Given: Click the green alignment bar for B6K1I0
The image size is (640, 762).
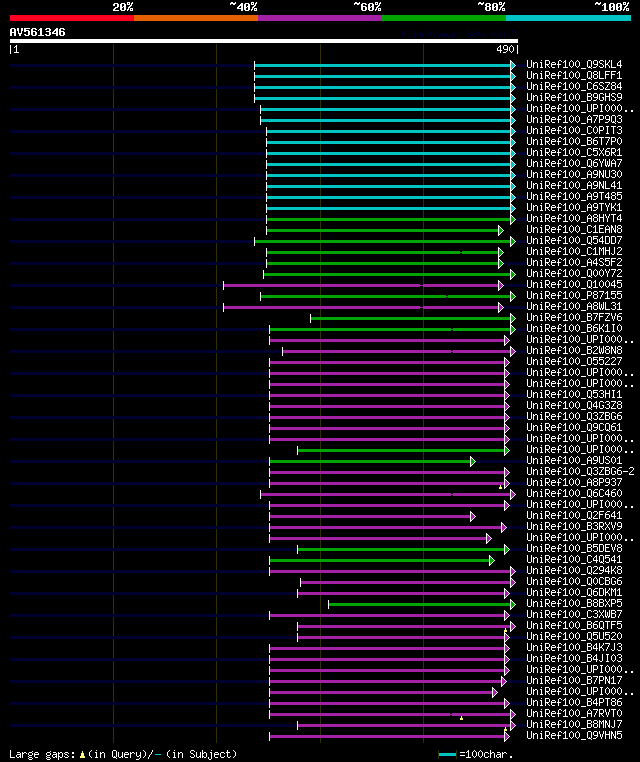Looking at the screenshot, I should [393, 329].
